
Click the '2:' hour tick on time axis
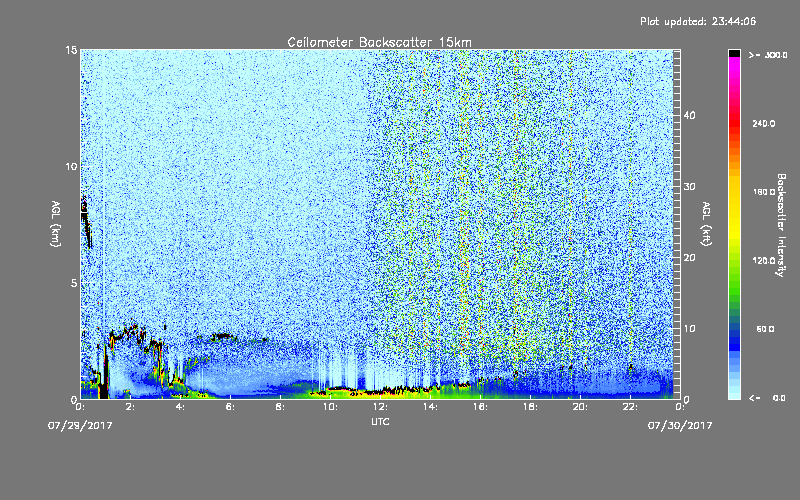coord(131,407)
